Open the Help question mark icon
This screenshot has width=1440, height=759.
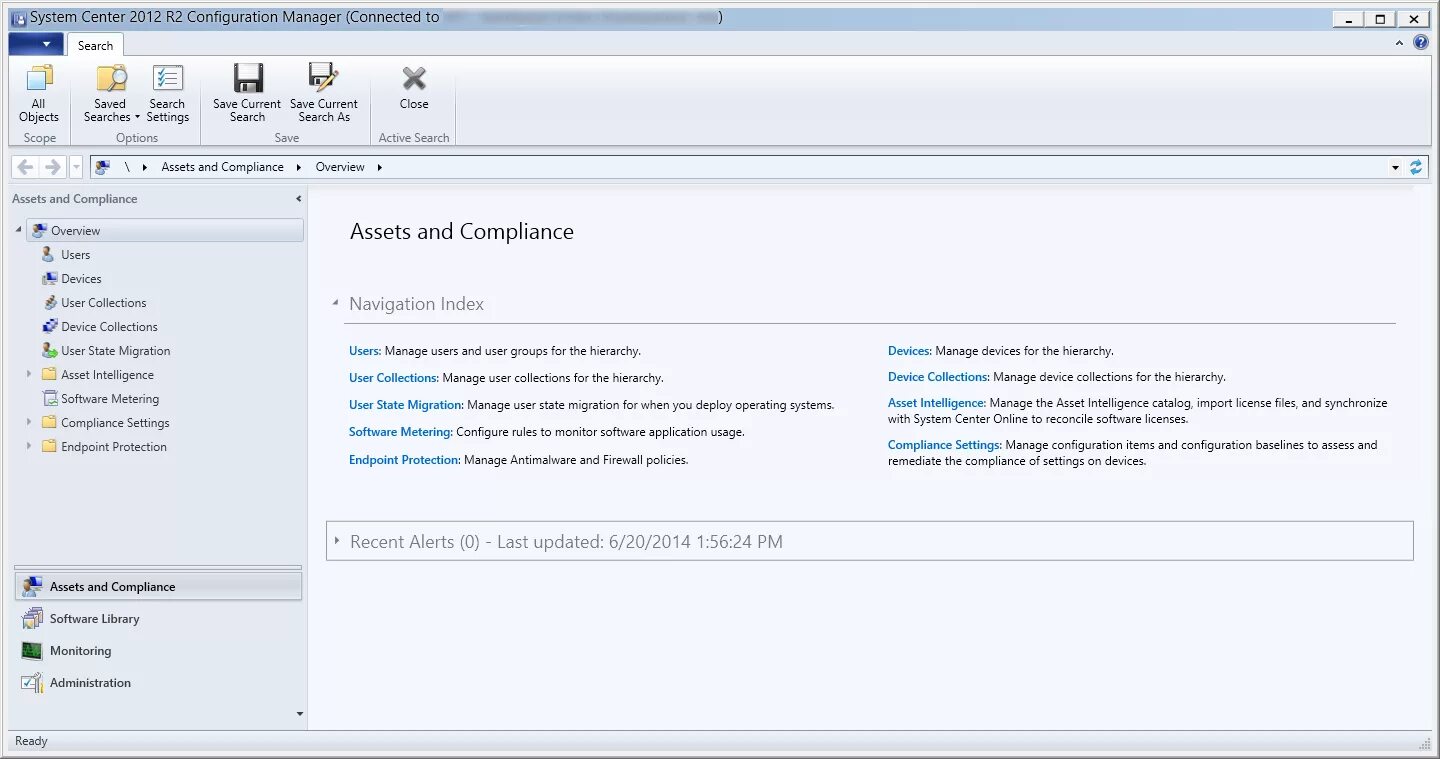[x=1421, y=43]
